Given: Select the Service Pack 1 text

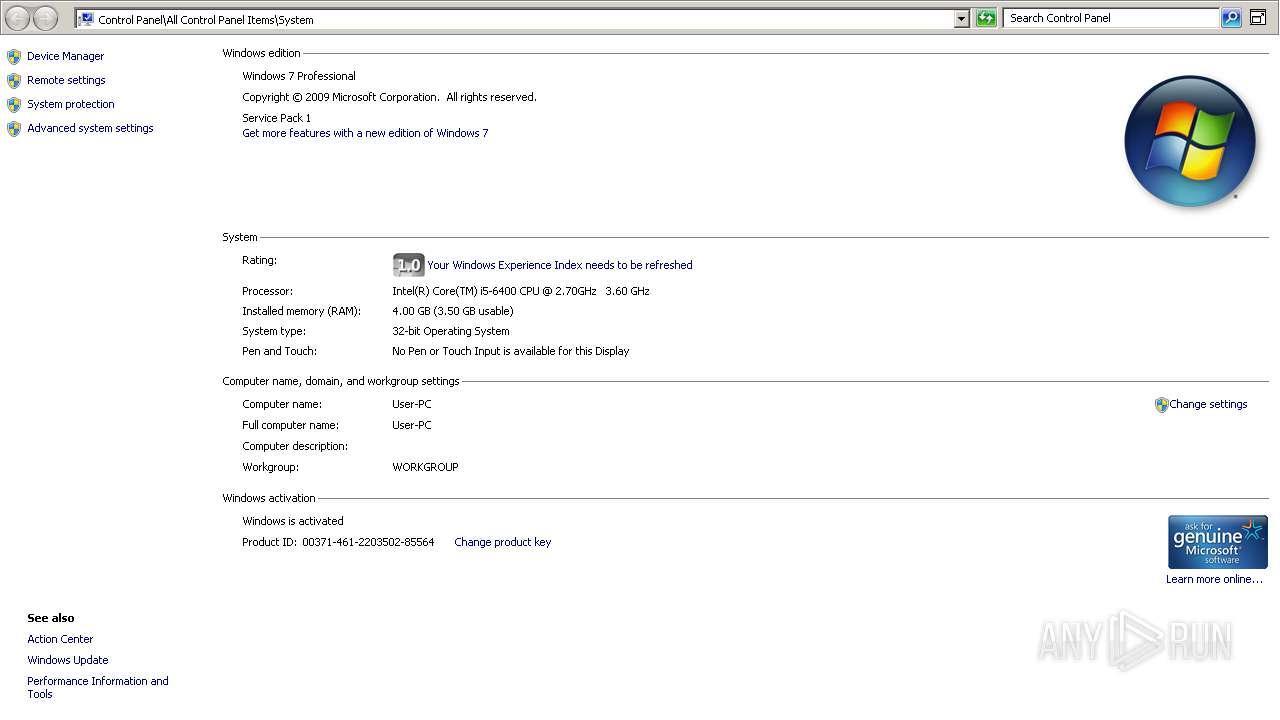Looking at the screenshot, I should [x=277, y=118].
